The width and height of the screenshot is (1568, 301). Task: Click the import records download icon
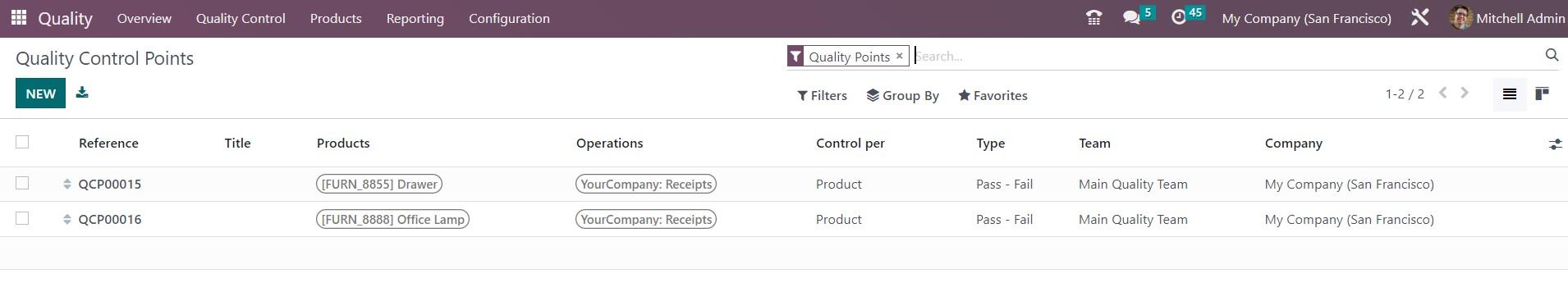point(82,93)
